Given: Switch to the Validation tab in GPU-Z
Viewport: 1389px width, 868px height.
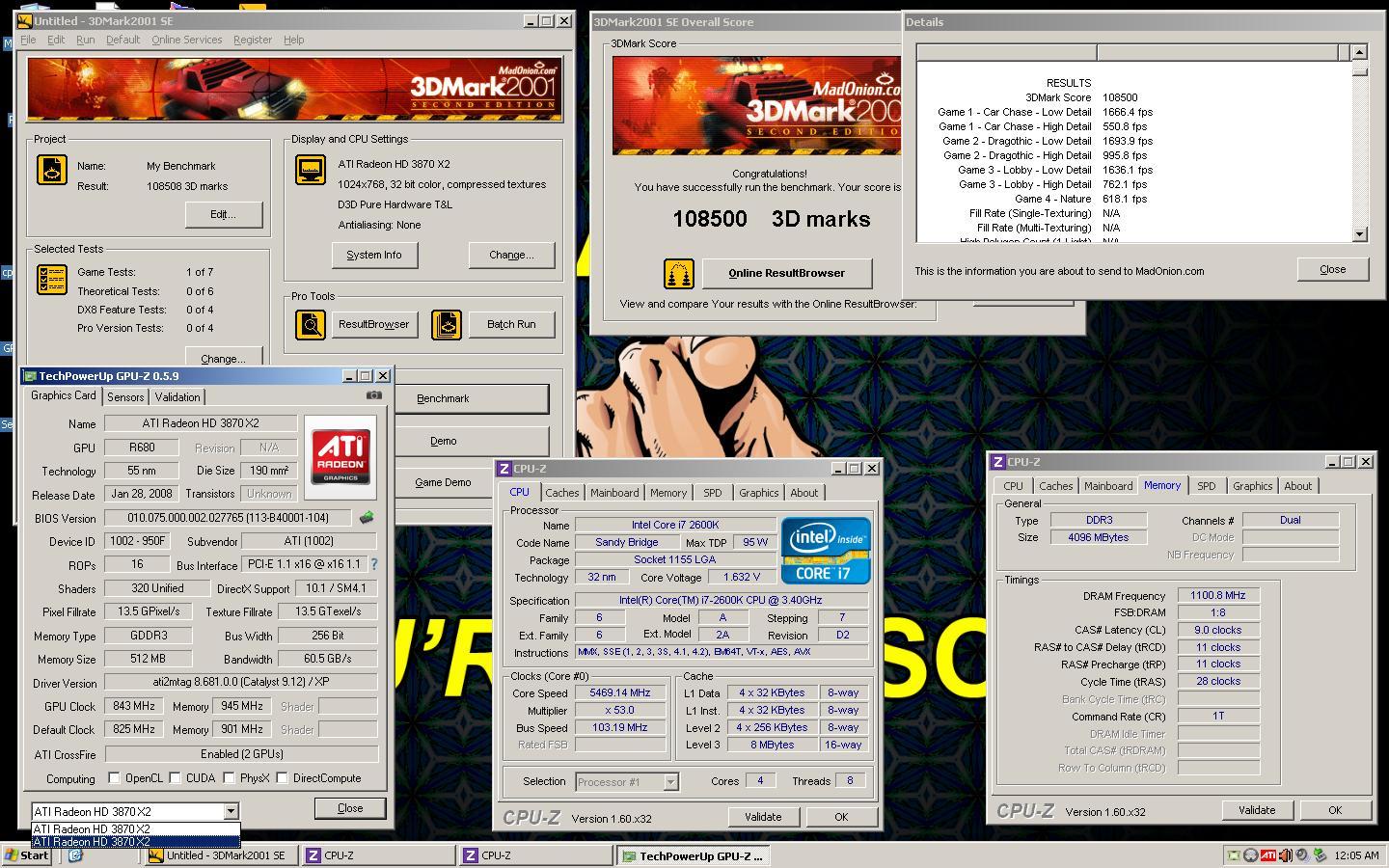Looking at the screenshot, I should point(177,397).
